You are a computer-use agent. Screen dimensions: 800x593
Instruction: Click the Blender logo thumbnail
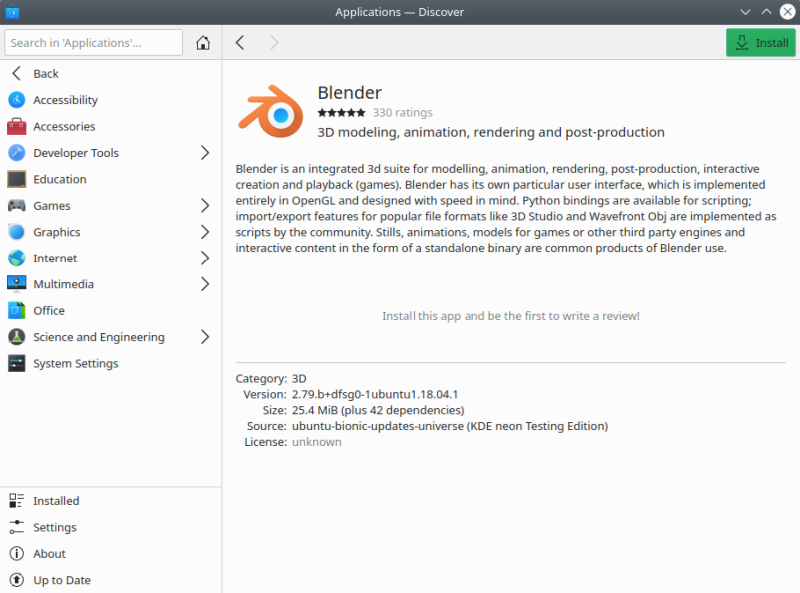point(270,111)
